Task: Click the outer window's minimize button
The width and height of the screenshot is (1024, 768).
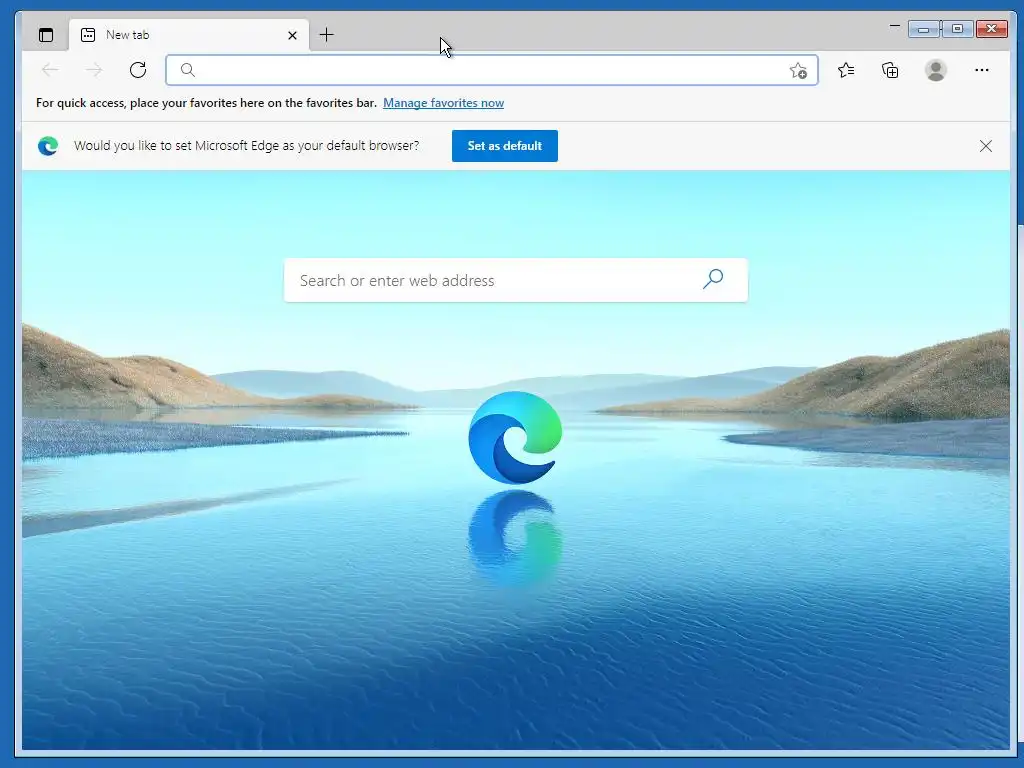Action: pos(923,29)
